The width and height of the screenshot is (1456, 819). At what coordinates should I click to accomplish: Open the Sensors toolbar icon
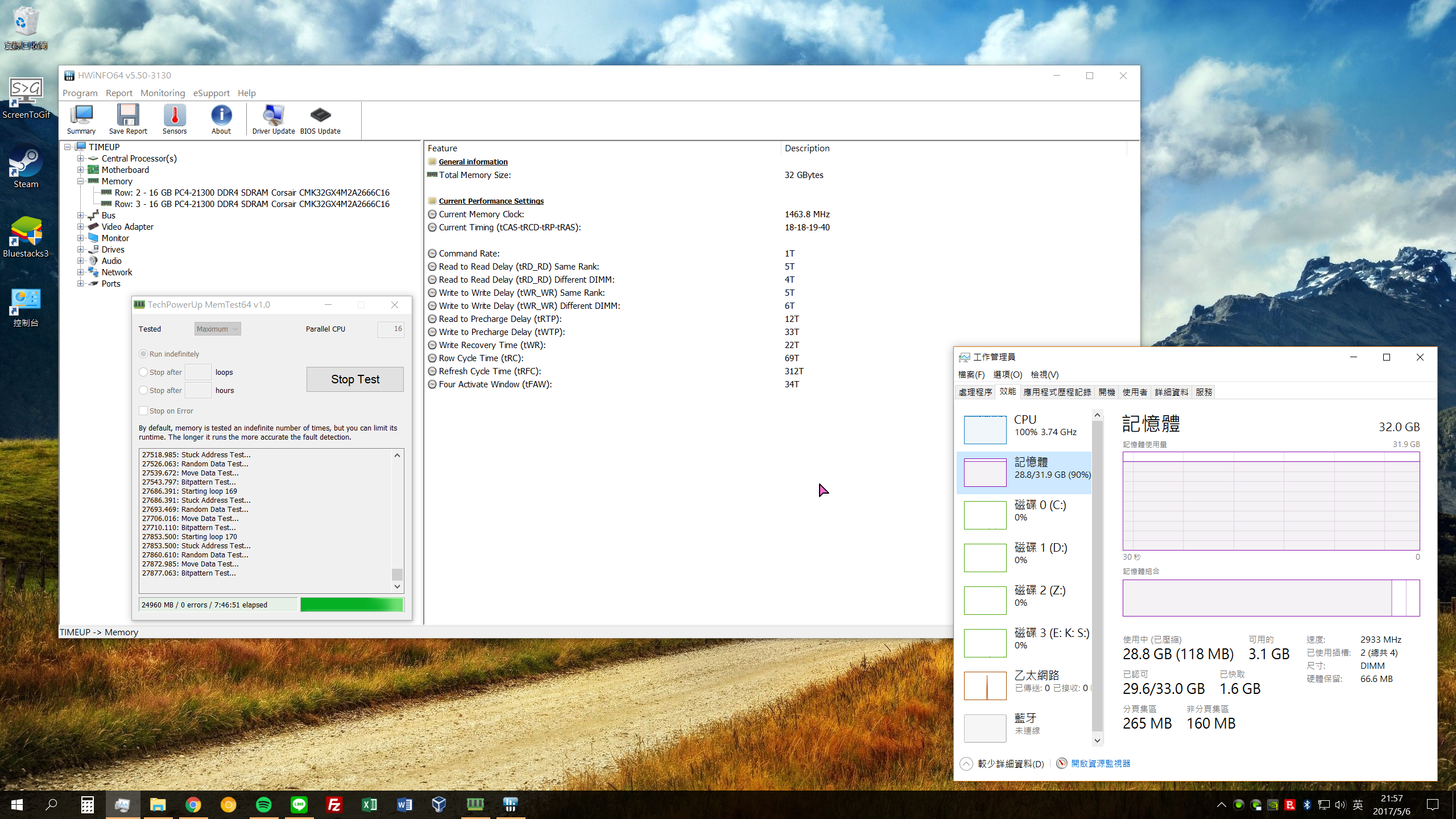(175, 119)
